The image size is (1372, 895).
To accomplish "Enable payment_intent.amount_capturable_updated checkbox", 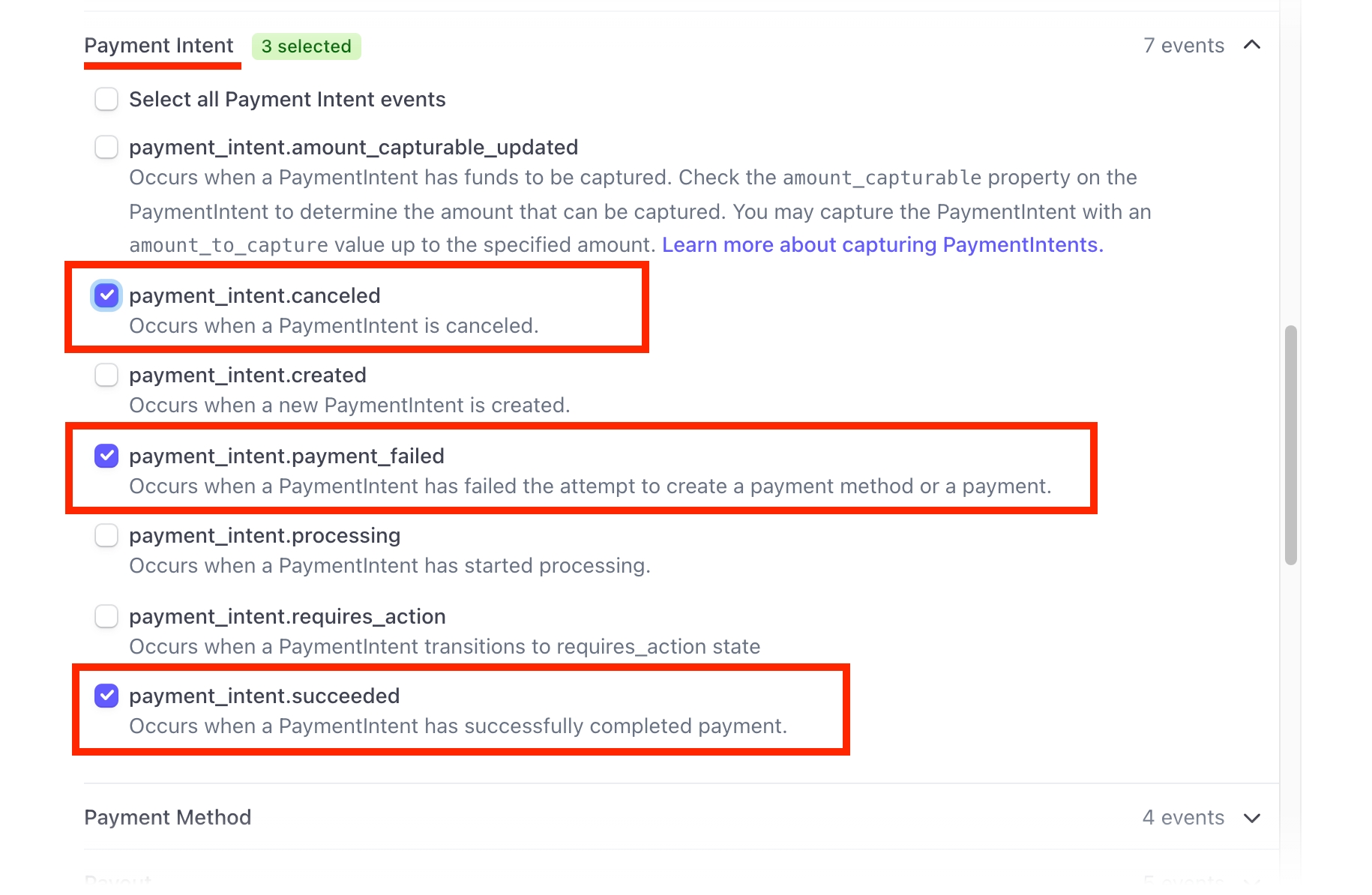I will coord(106,147).
